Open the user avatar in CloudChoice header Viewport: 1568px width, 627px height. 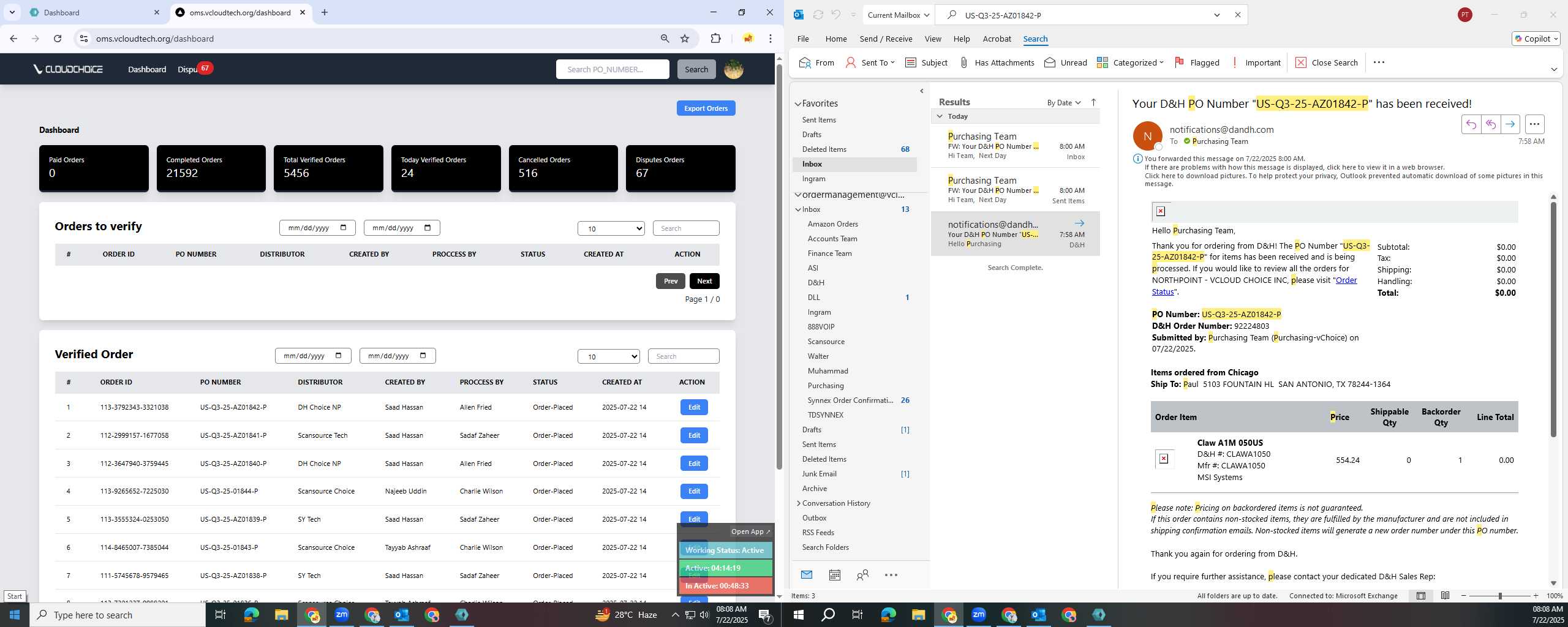[734, 69]
